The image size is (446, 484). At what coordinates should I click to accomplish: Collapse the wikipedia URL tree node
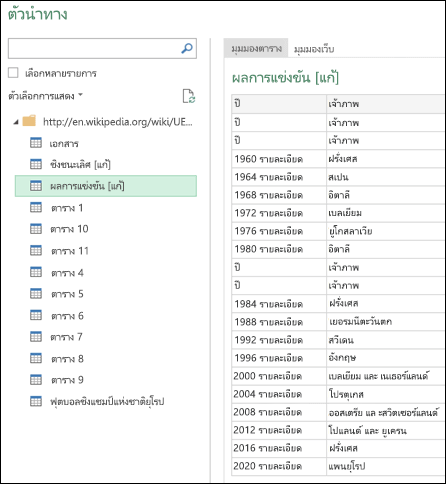16,122
